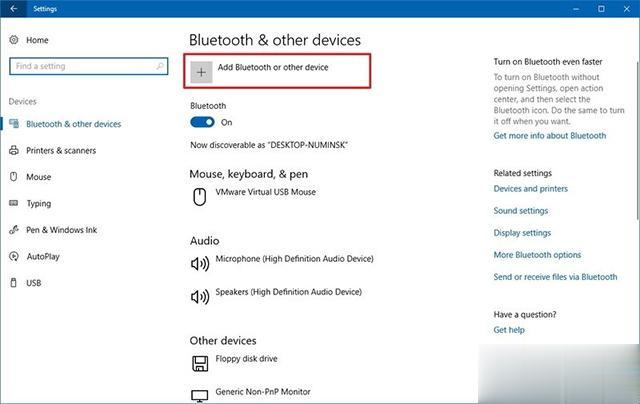Turn off the Bluetooth toggle switch
640x404 pixels.
pos(202,122)
